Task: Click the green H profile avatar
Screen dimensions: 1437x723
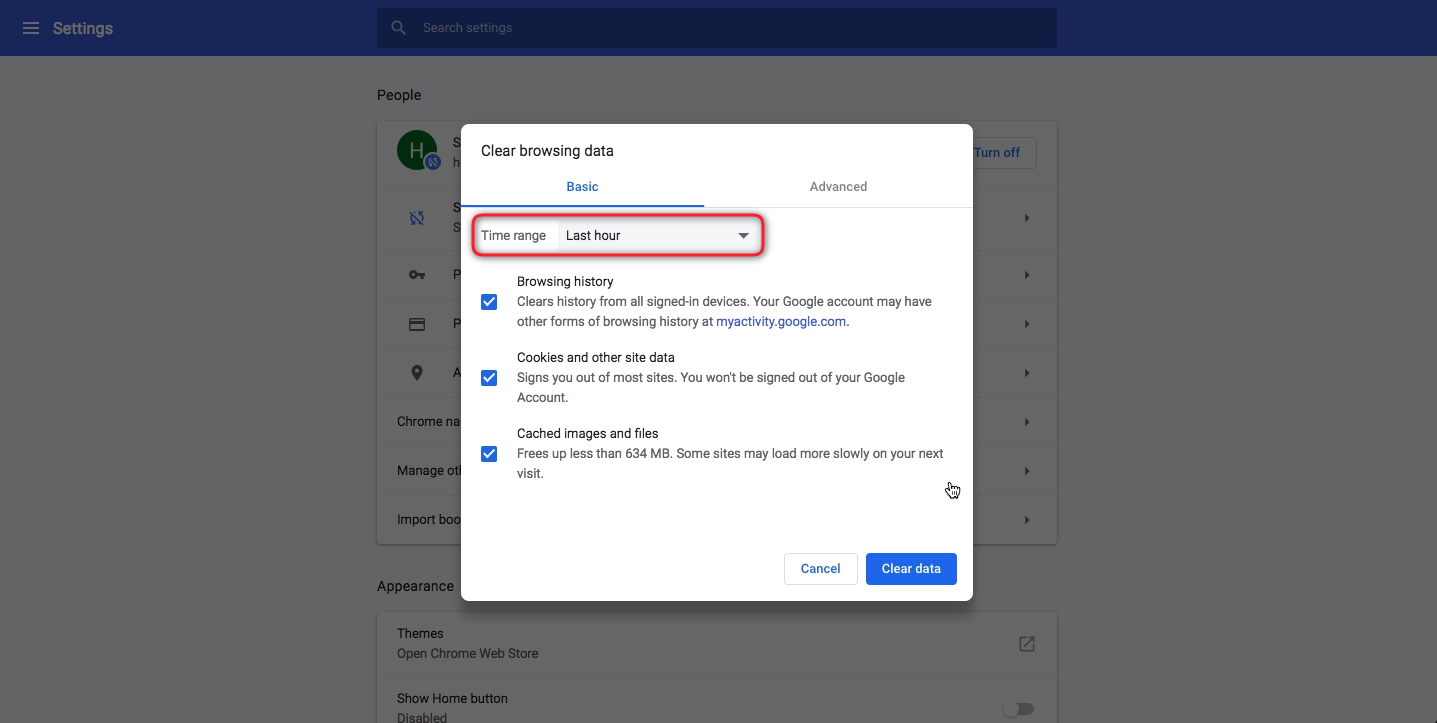Action: pyautogui.click(x=417, y=150)
